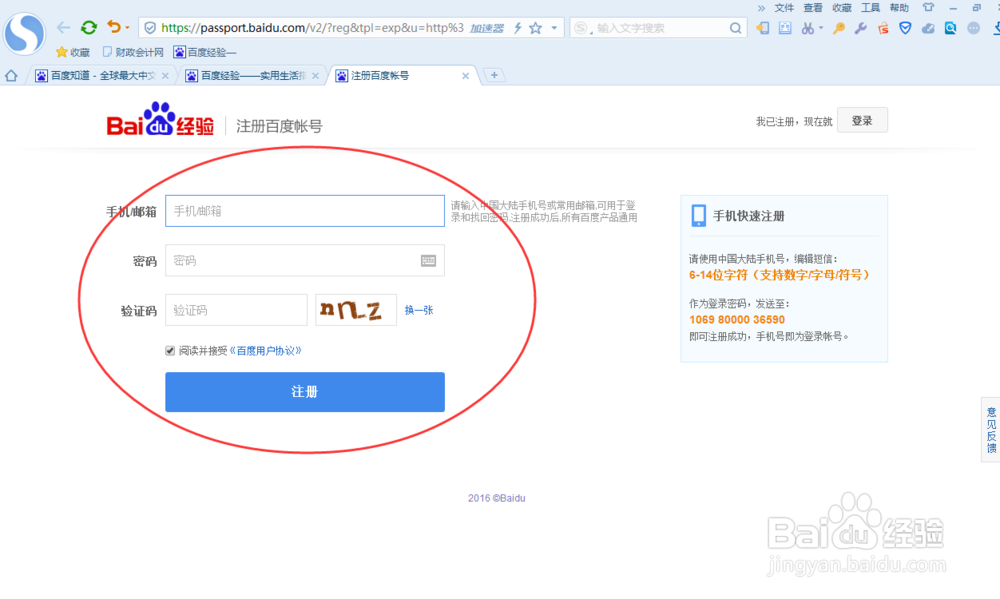Click the security shield in address bar

click(150, 28)
